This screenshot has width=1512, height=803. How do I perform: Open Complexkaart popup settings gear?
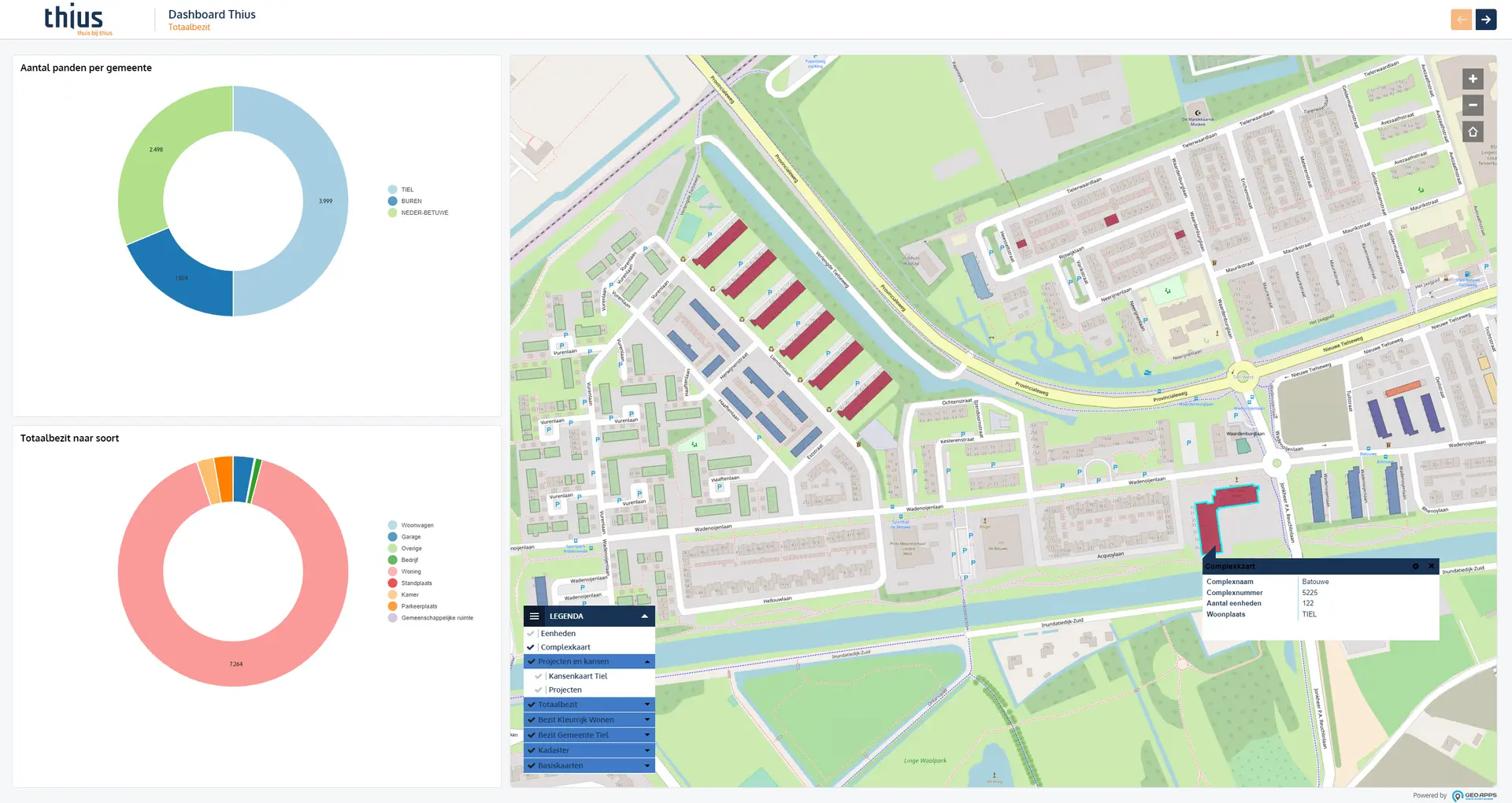pyautogui.click(x=1415, y=567)
